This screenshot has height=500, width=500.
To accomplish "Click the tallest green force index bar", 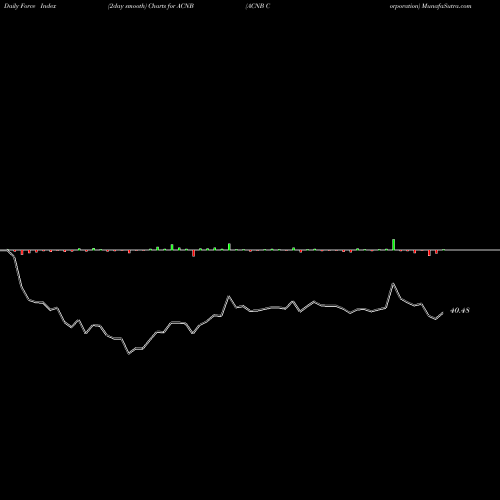I will click(x=394, y=244).
